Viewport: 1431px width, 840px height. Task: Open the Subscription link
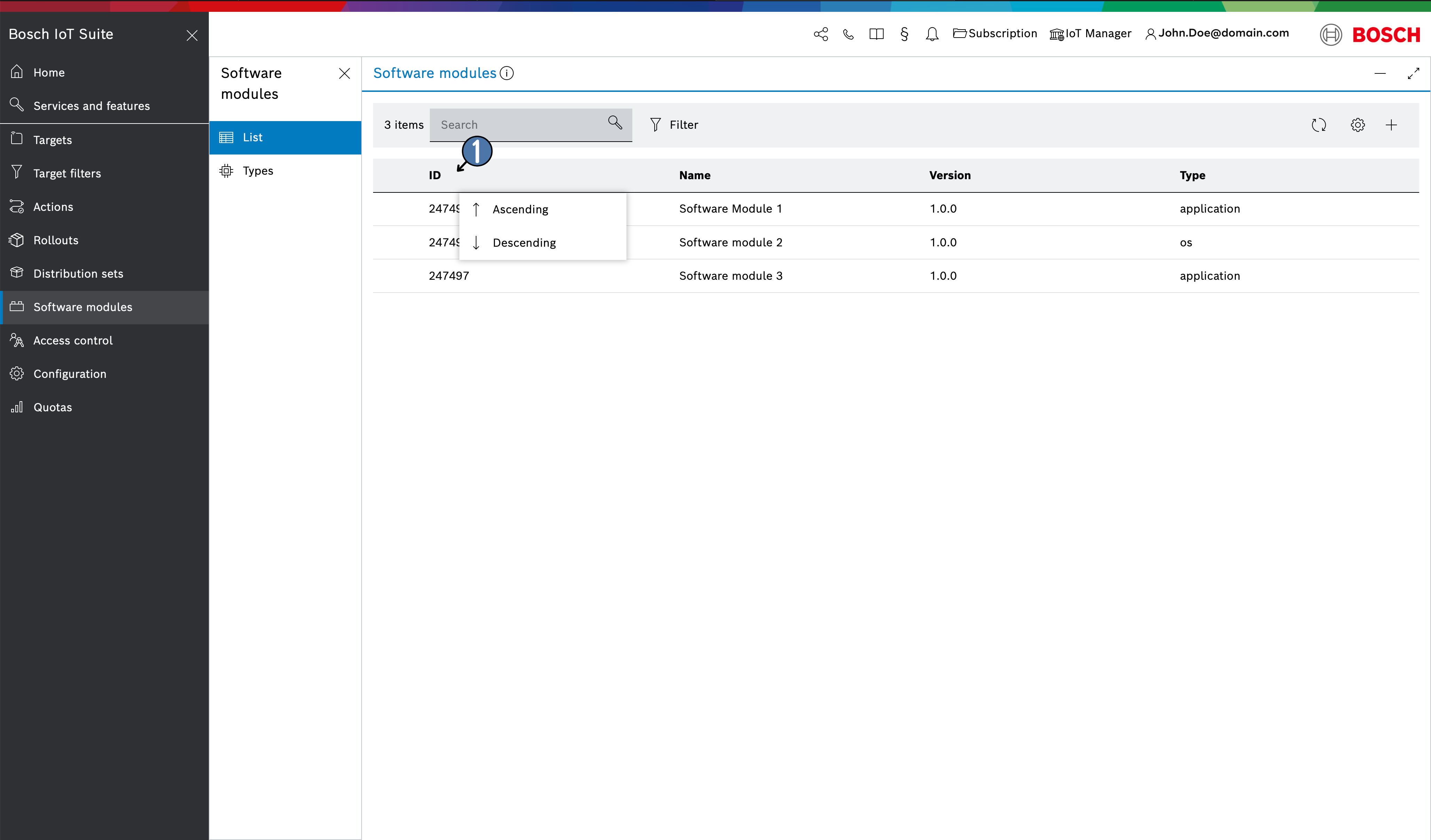995,33
